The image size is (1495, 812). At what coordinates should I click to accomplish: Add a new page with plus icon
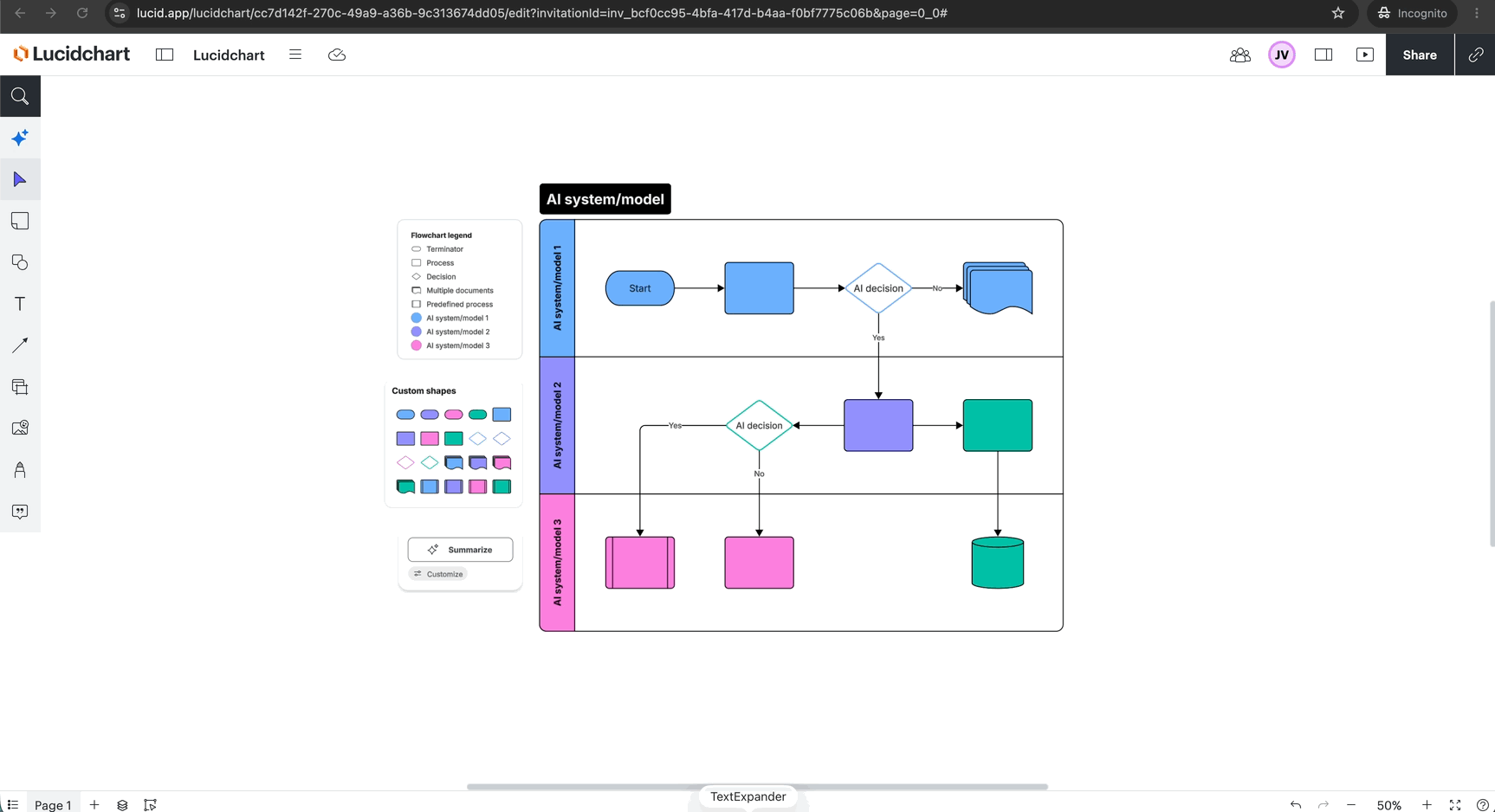click(x=94, y=805)
